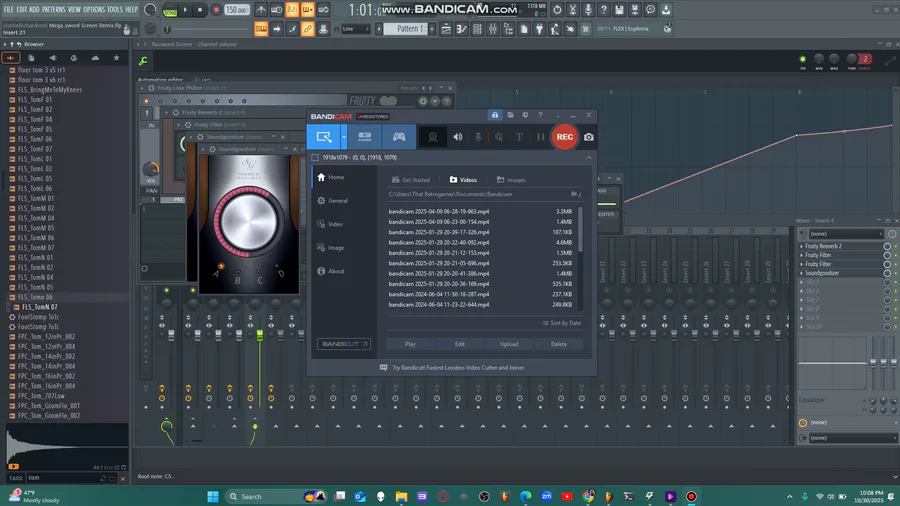Click the Play button below the video list
Screen dimensions: 900x506
point(410,344)
